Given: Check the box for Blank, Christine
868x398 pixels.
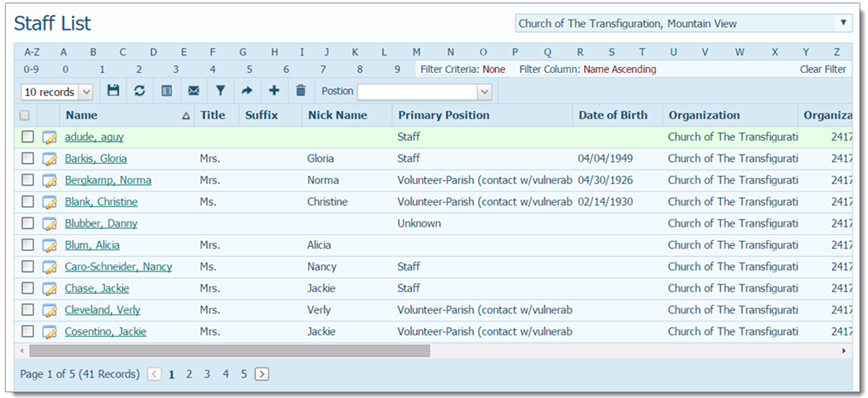Looking at the screenshot, I should tap(27, 201).
